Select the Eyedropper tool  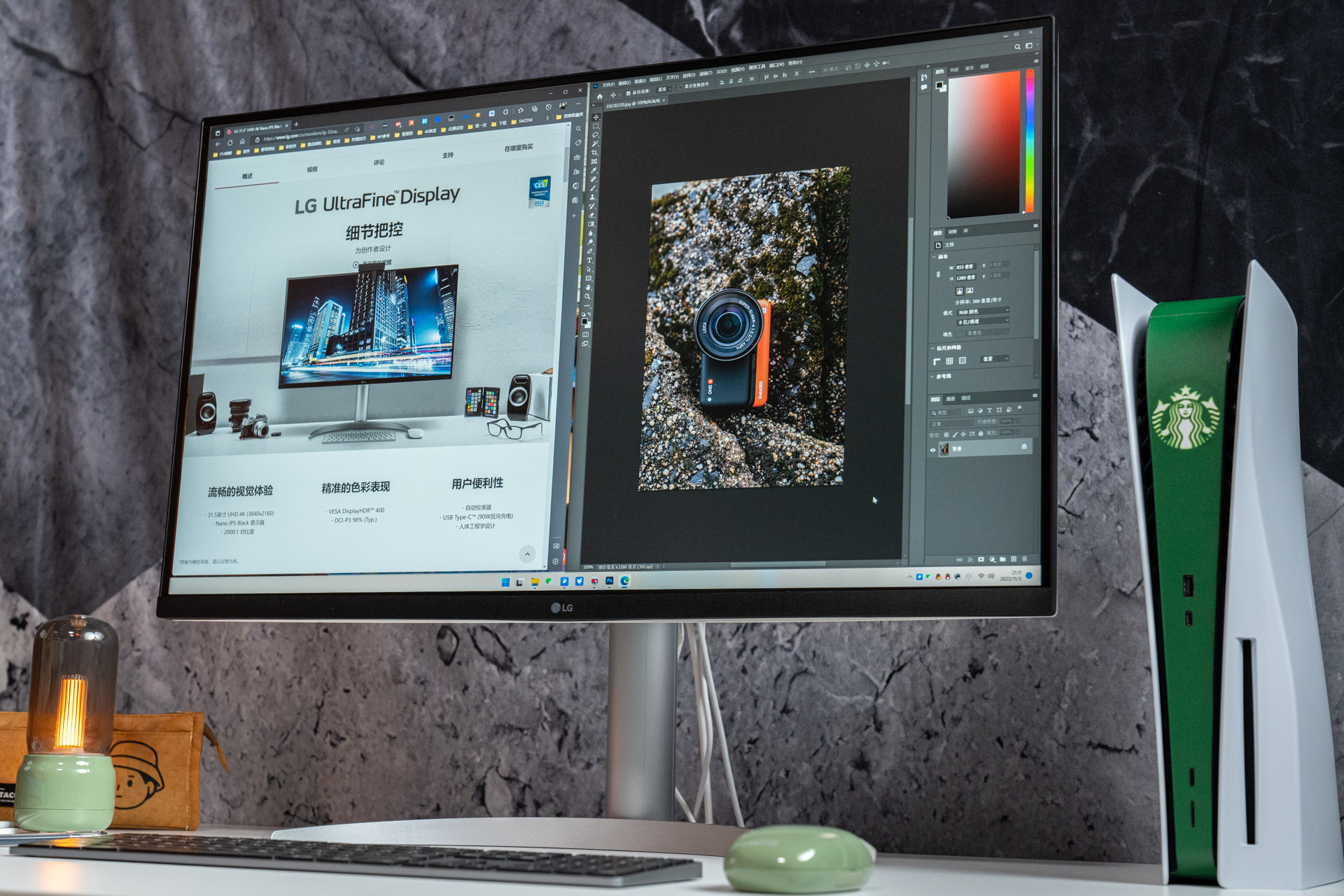594,170
